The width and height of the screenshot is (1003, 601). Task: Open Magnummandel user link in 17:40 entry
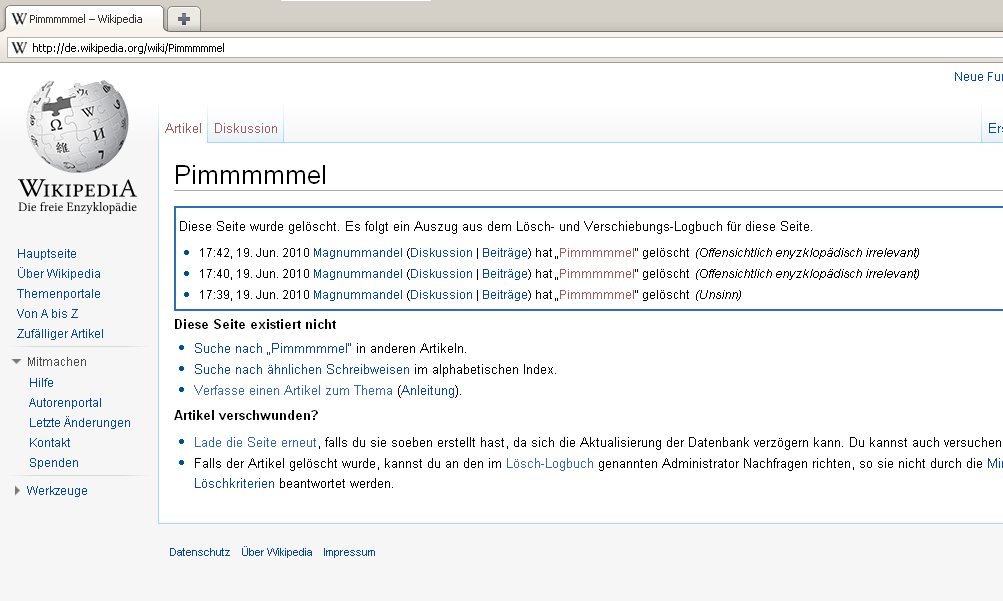tap(358, 274)
